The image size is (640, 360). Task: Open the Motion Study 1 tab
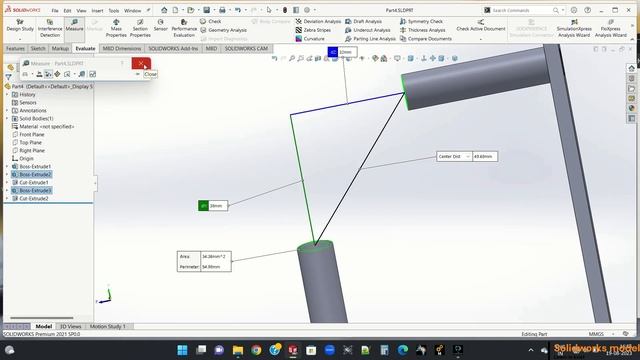(107, 327)
